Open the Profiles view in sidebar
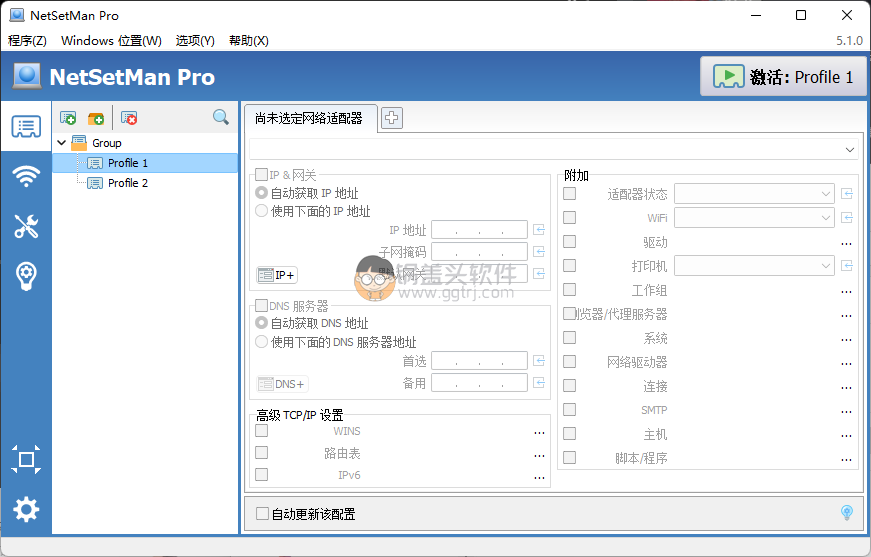This screenshot has width=871, height=557. pyautogui.click(x=26, y=127)
